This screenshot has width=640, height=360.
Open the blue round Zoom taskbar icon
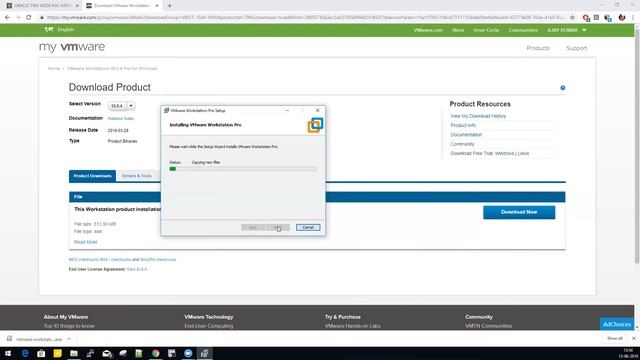click(x=188, y=353)
